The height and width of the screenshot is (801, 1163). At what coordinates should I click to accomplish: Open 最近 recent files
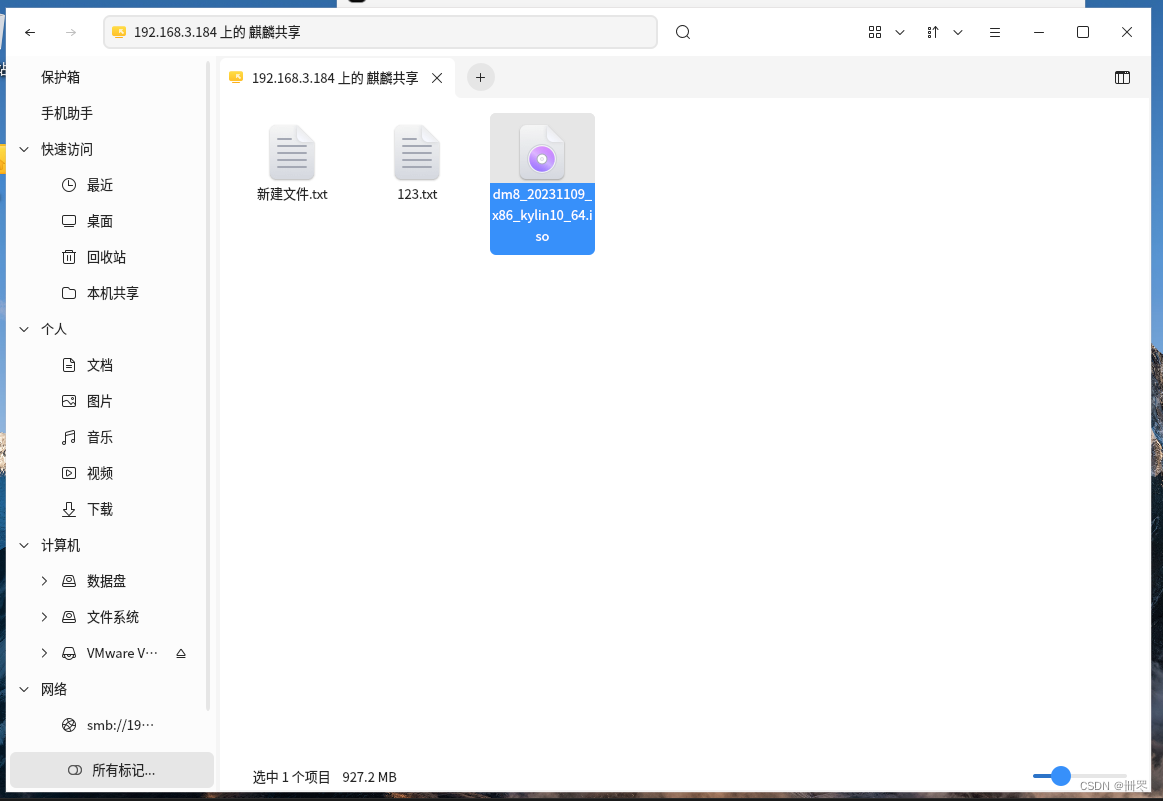click(x=99, y=185)
